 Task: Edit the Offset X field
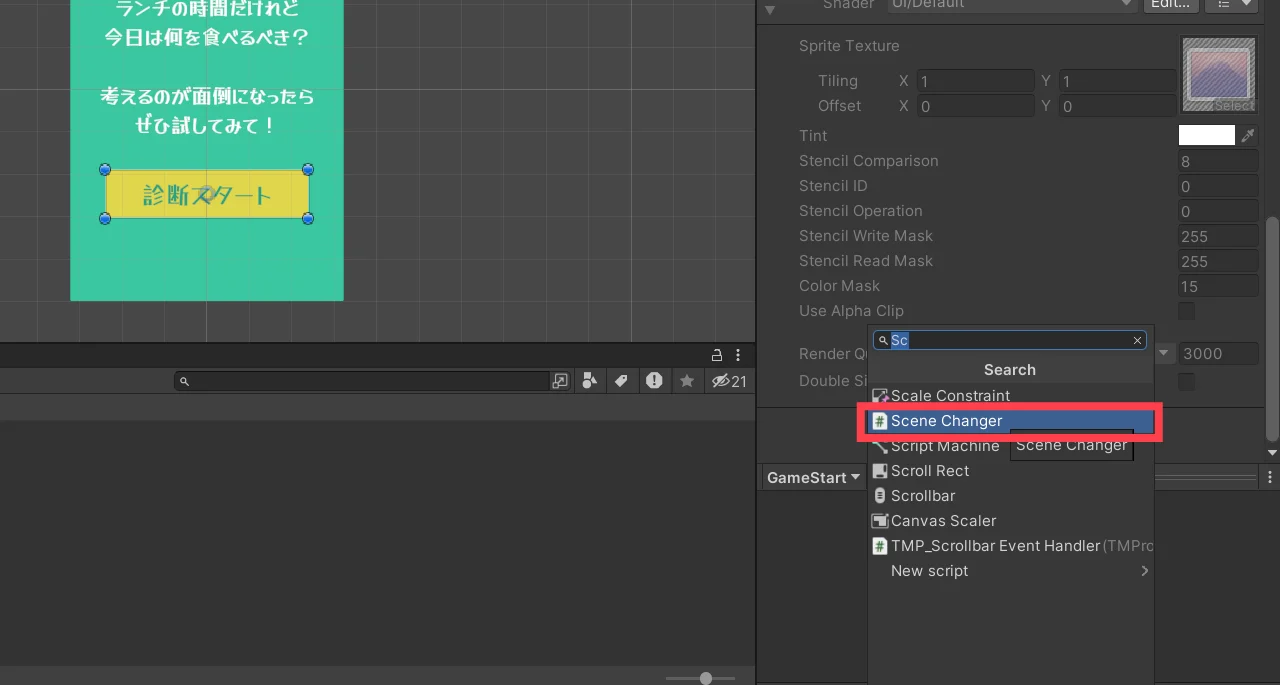click(x=975, y=106)
